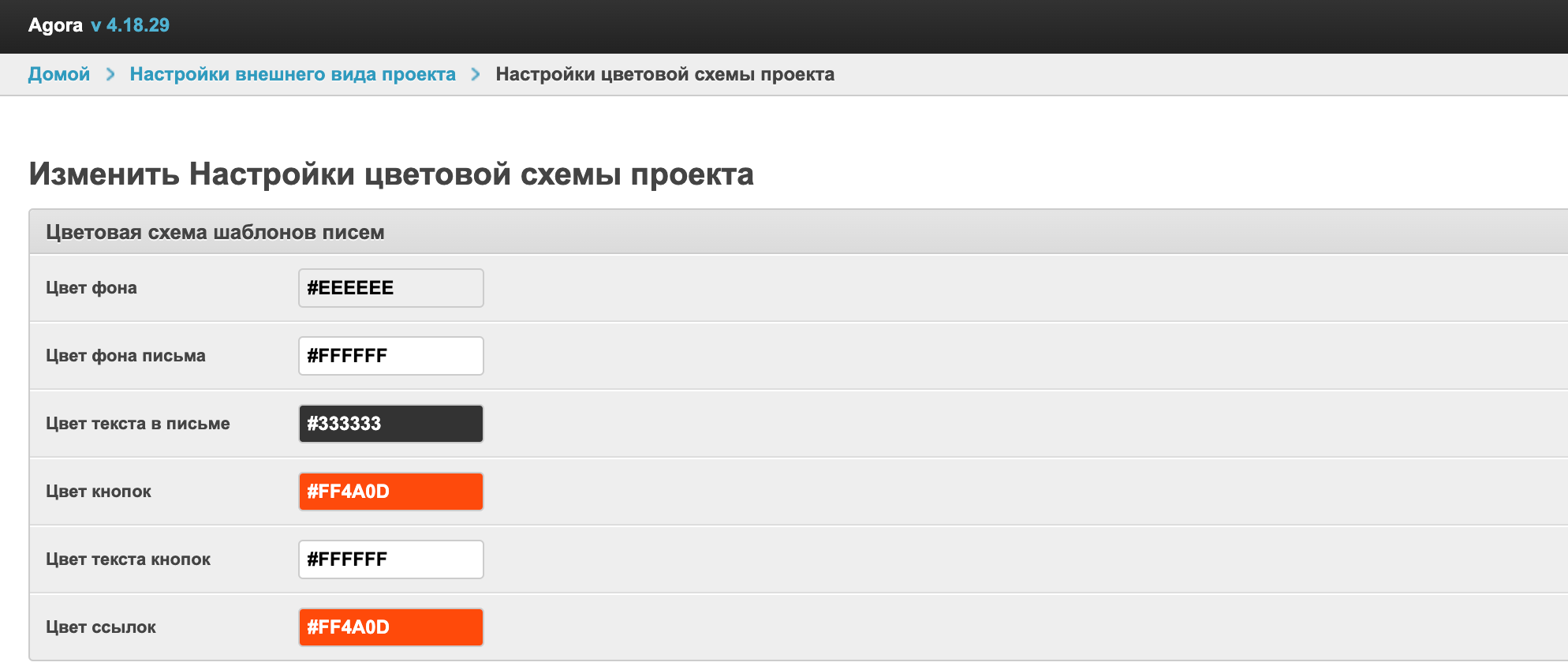
Task: Click the Цвет ссылок label
Action: coord(101,627)
